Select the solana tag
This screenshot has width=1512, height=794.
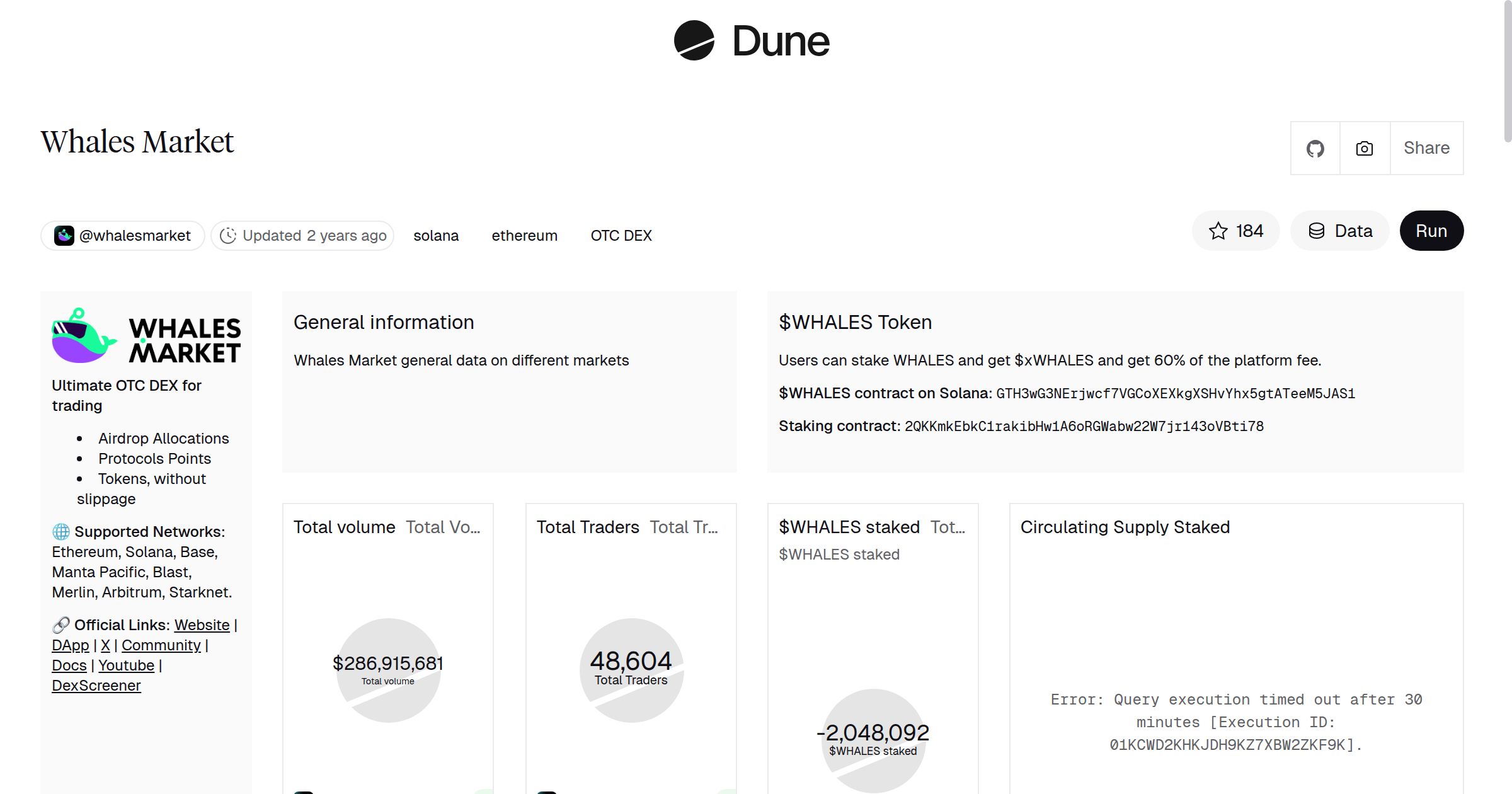pos(436,235)
